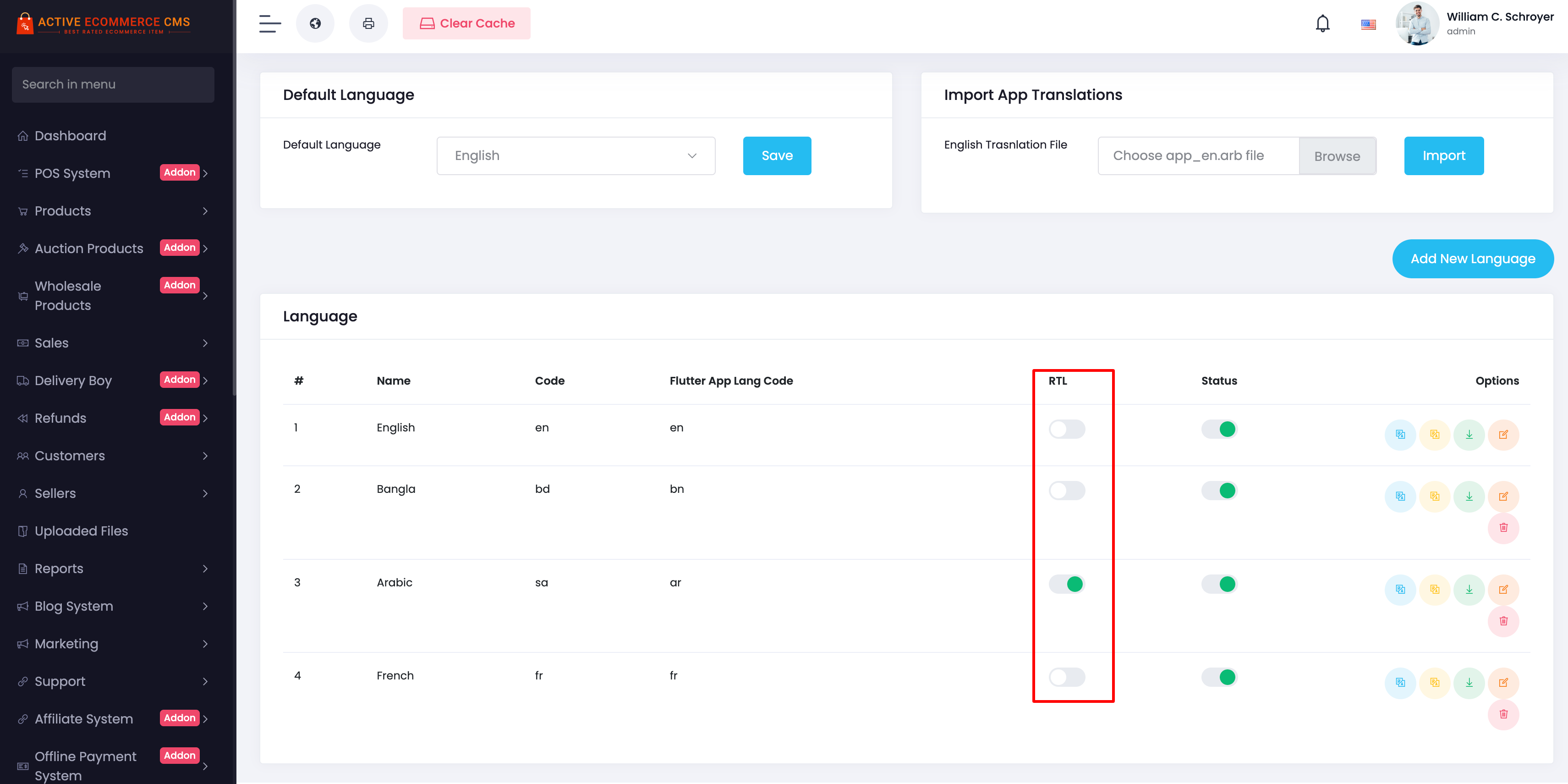Expand the Customers menu chevron
1568x784 pixels.
tap(205, 456)
